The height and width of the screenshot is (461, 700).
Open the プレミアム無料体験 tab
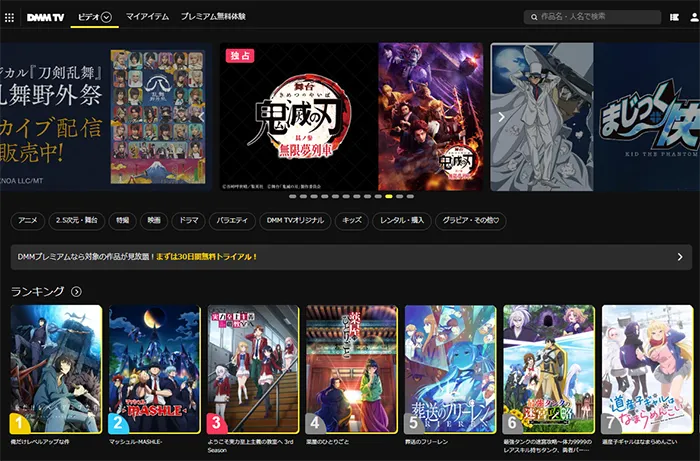point(213,17)
